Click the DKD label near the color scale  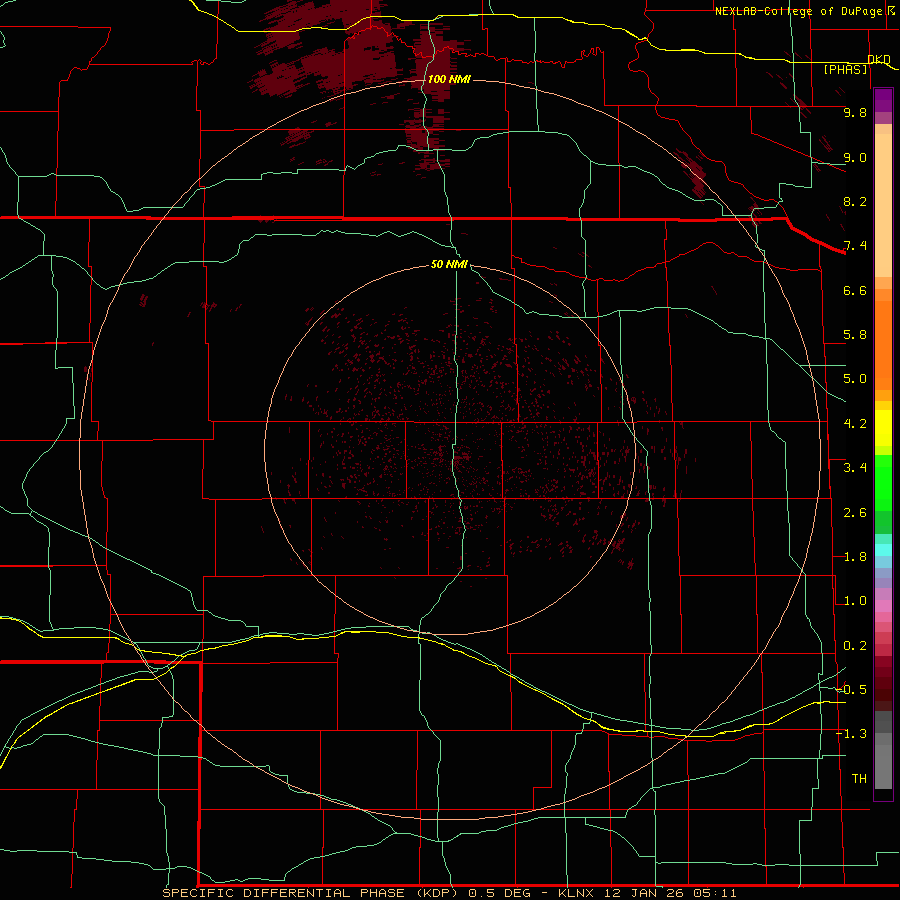(x=879, y=60)
